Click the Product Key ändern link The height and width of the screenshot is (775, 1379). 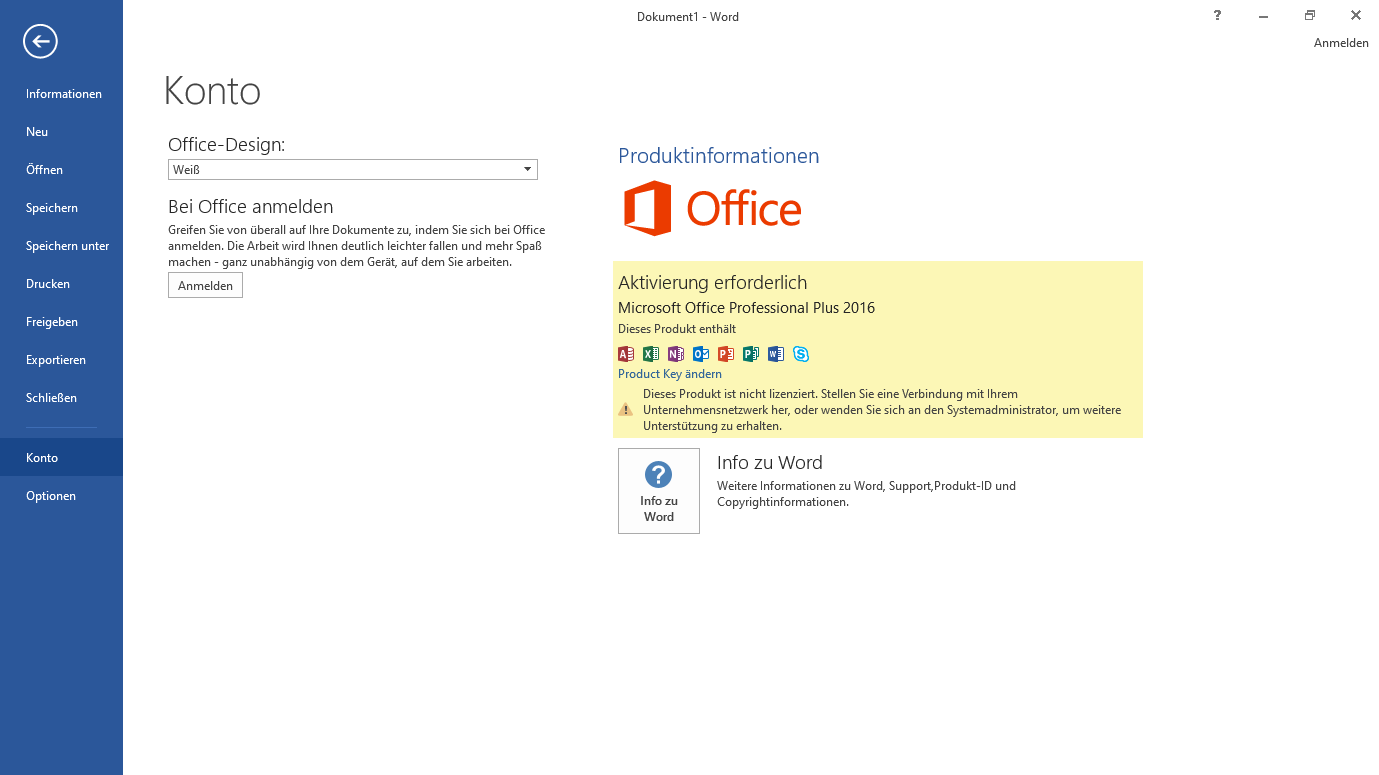tap(669, 374)
